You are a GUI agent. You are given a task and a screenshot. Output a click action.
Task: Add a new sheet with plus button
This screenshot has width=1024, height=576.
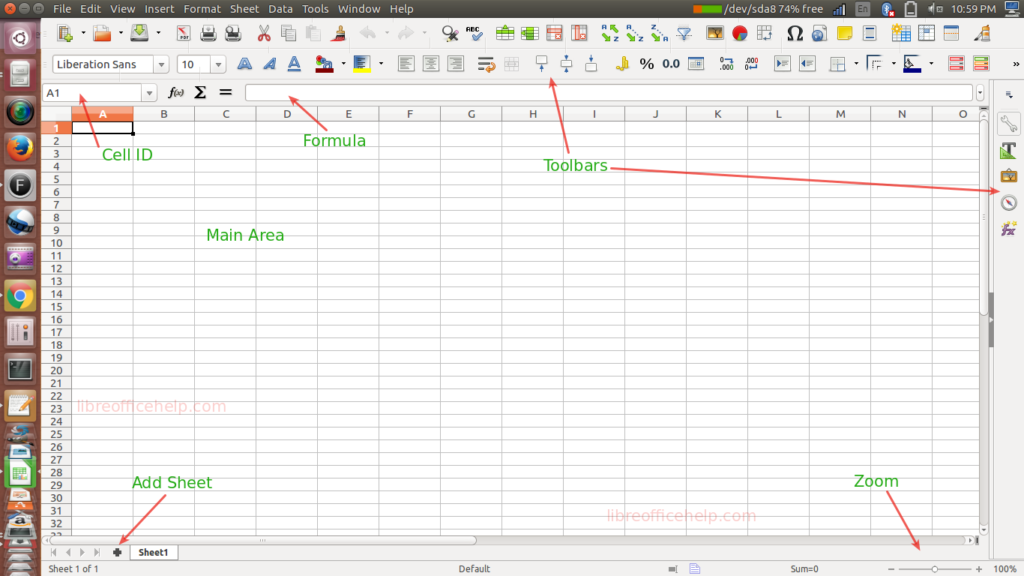click(117, 552)
